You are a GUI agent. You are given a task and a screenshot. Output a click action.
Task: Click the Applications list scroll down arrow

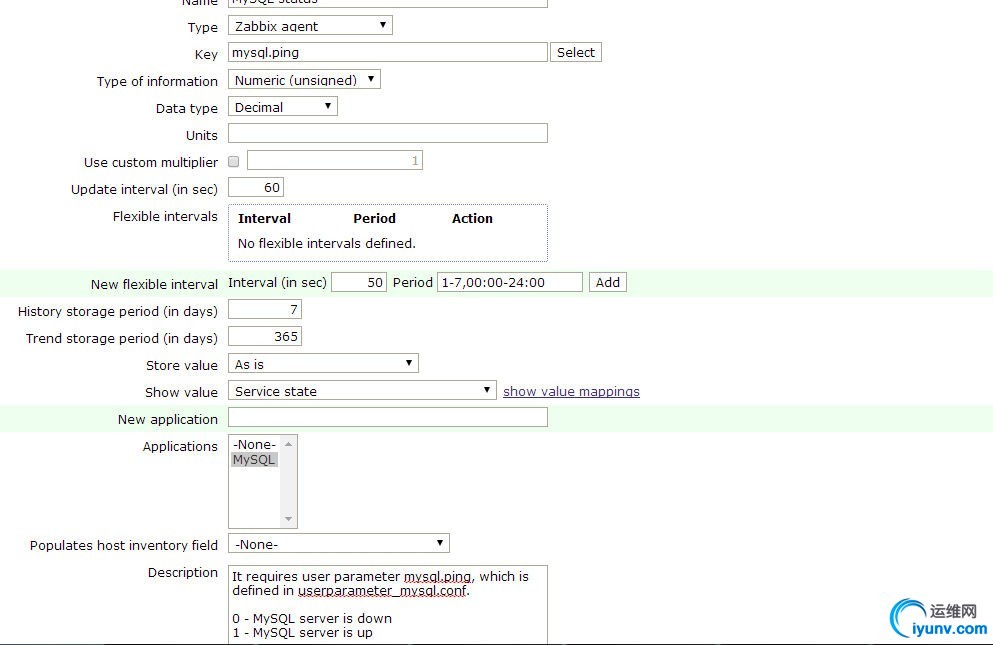coord(288,519)
